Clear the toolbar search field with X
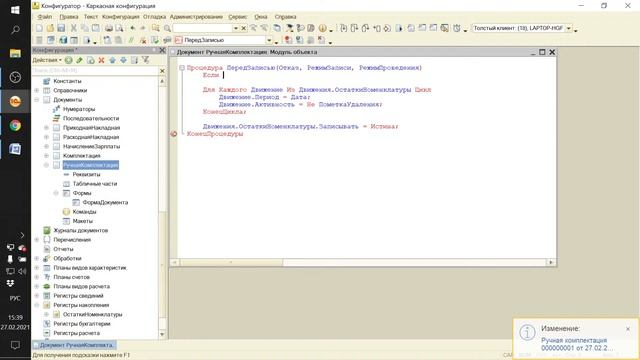 point(244,28)
